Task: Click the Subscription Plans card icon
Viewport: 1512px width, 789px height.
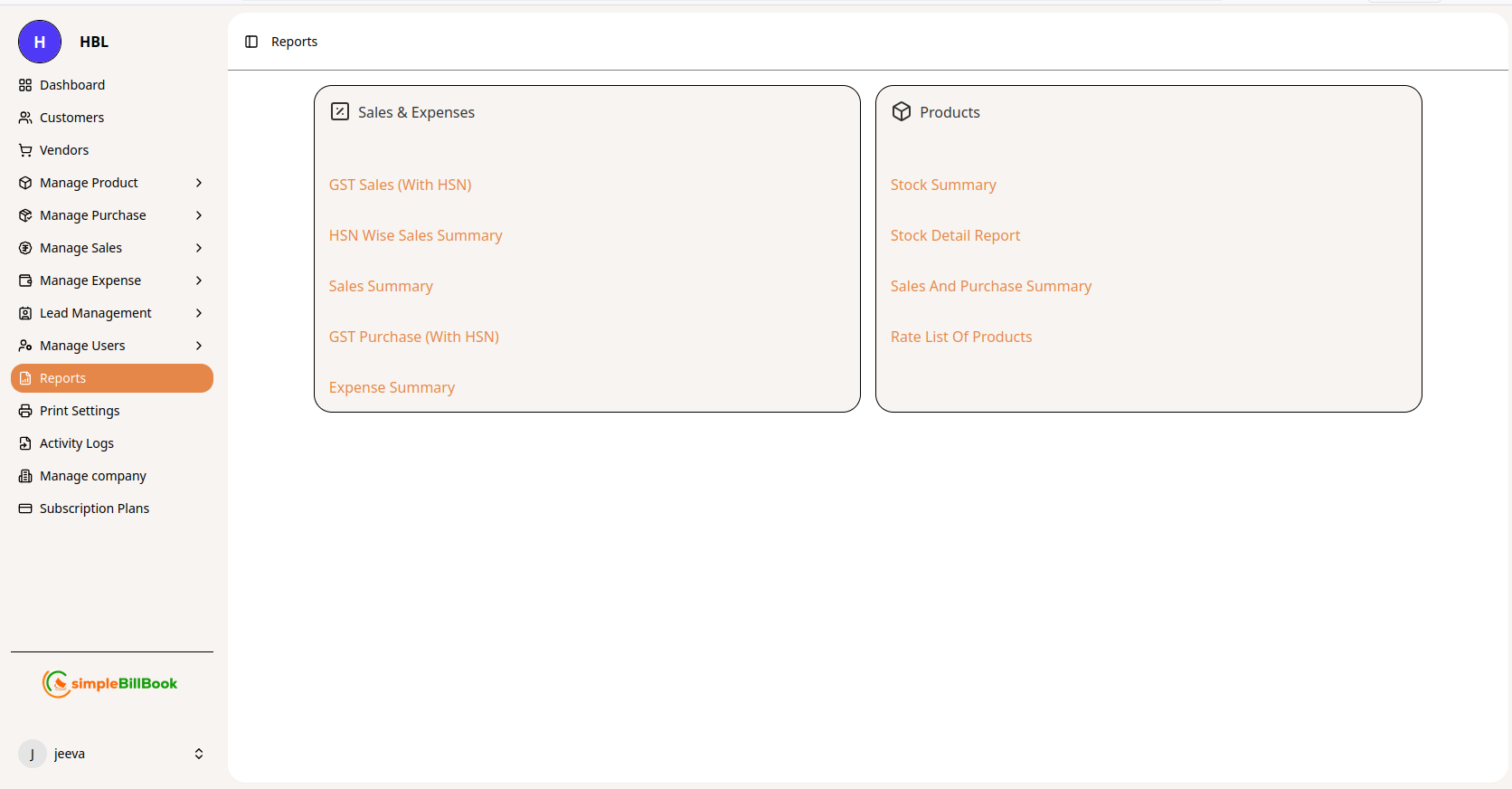Action: (25, 509)
